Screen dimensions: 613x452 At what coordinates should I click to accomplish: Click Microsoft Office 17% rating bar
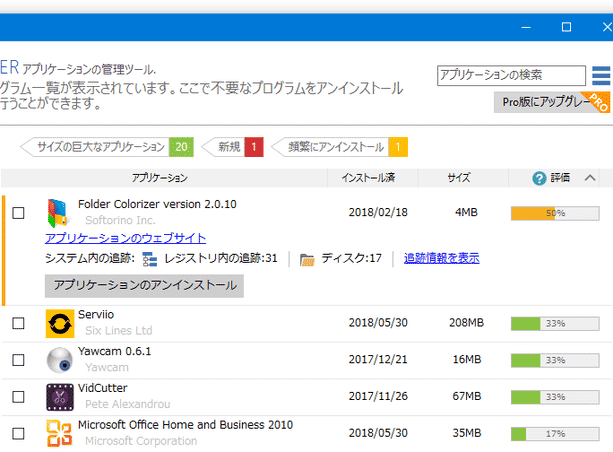[x=555, y=434]
